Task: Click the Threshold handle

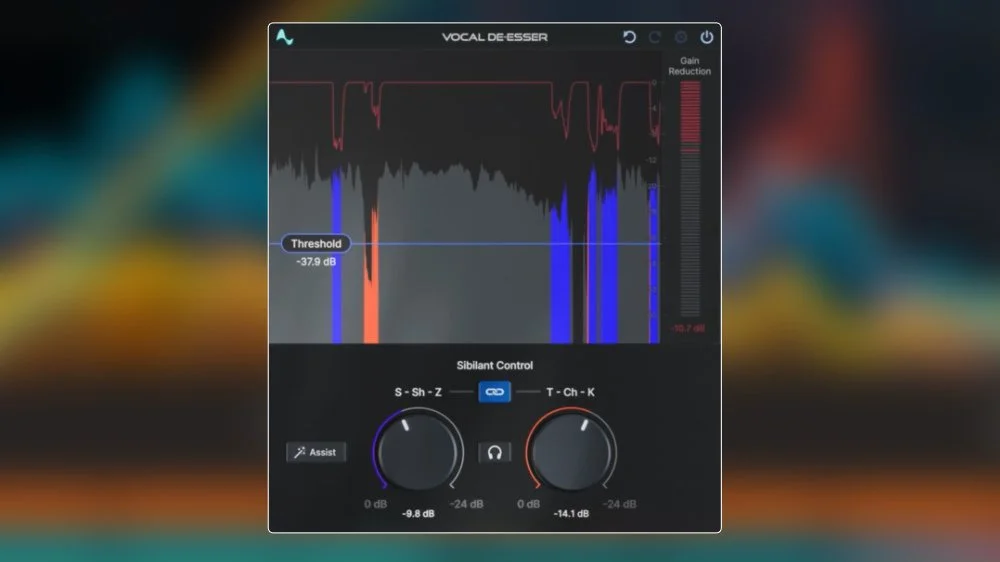Action: point(316,244)
